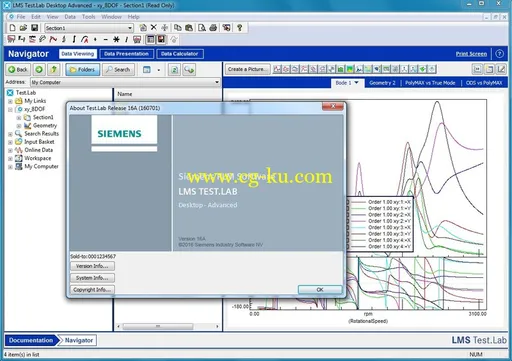This screenshot has width=512, height=361.
Task: Click the first display icon after Create a Picture
Action: click(x=277, y=69)
